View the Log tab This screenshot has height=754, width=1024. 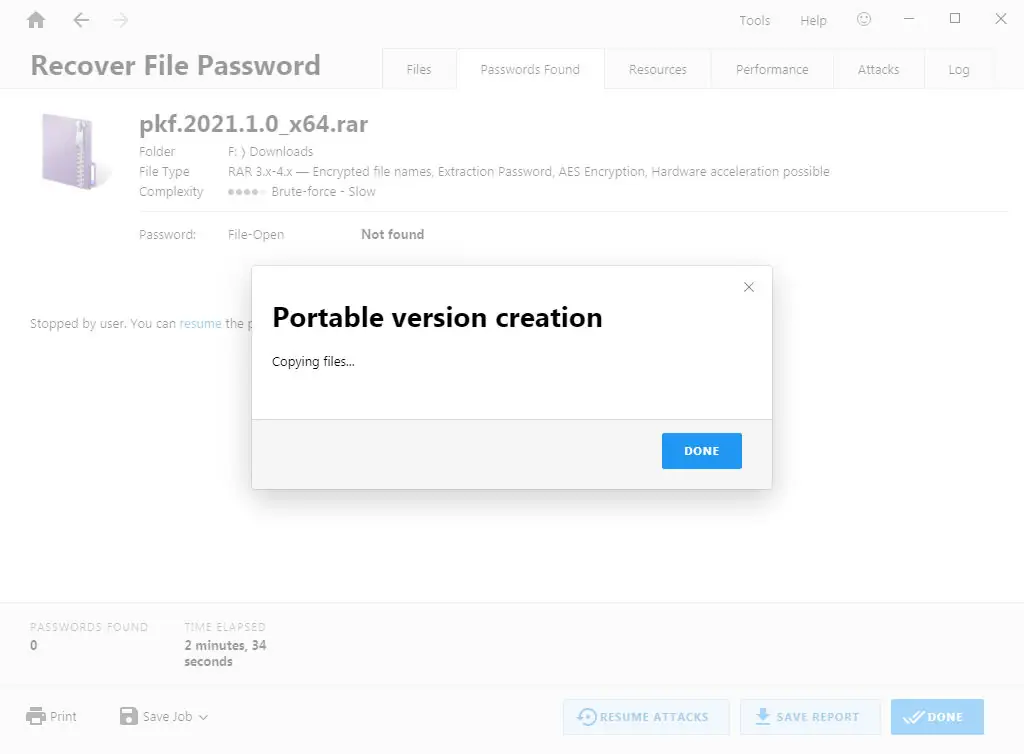point(959,69)
